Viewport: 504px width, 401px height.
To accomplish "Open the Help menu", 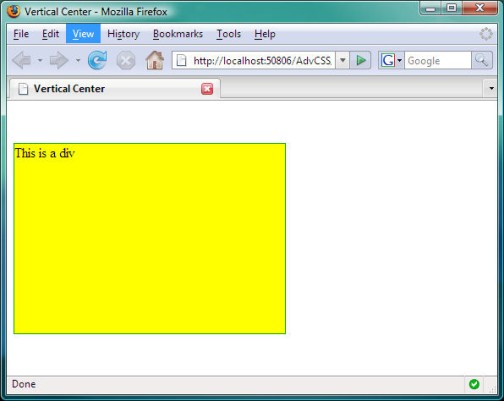I will [265, 34].
